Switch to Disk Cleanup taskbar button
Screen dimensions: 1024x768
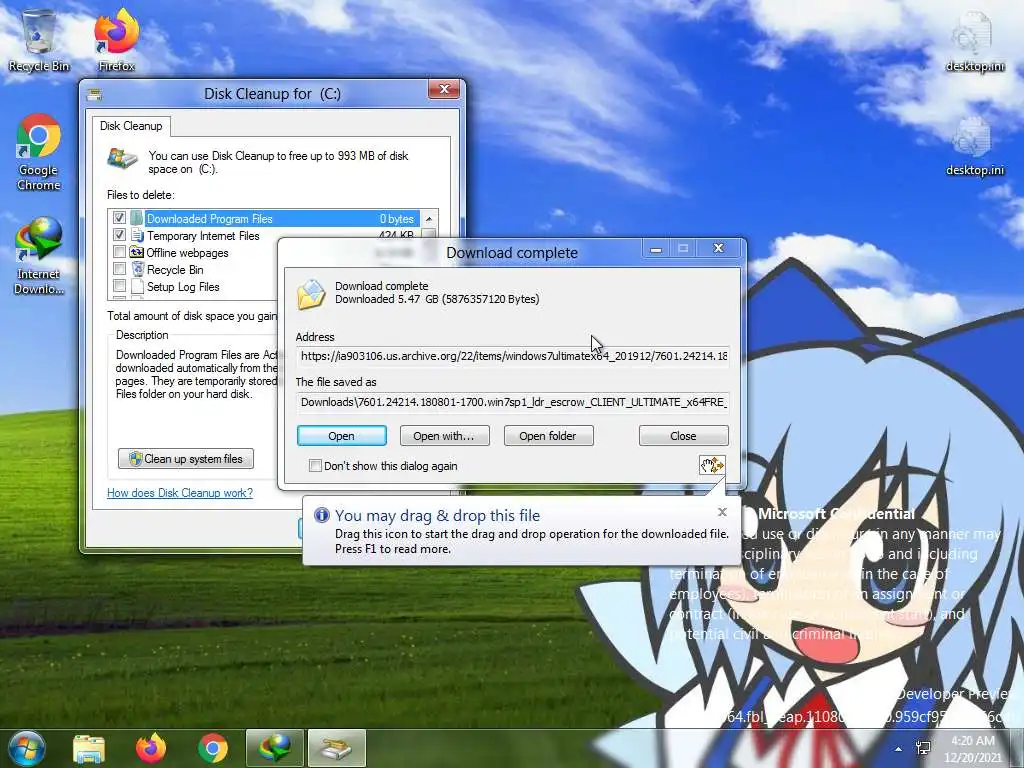336,748
